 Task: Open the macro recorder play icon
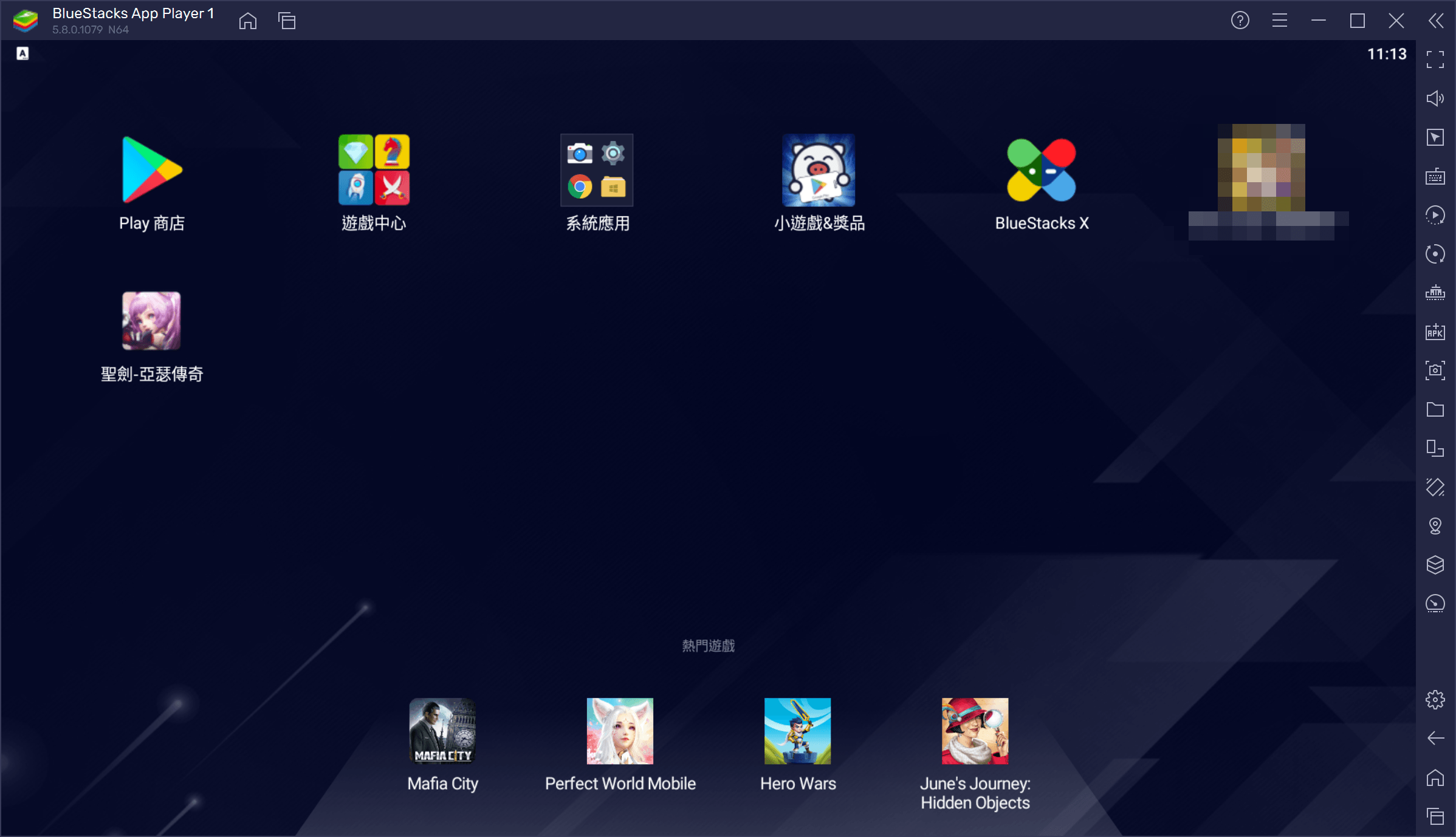1435,215
